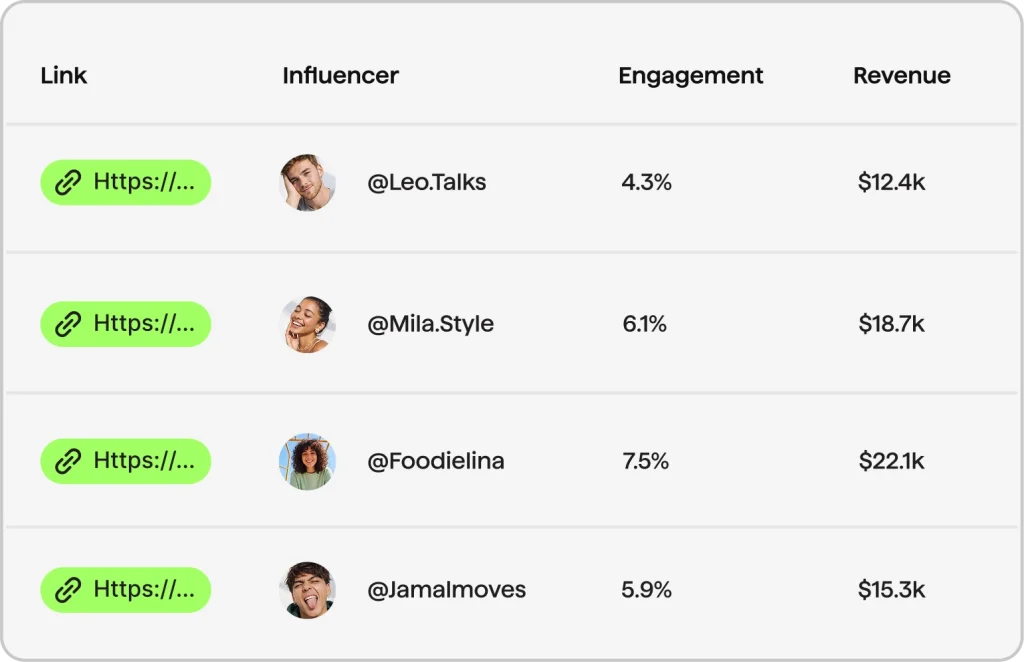Image resolution: width=1024 pixels, height=662 pixels.
Task: Click the Https:// link text for Jamalmoves
Action: 144,589
